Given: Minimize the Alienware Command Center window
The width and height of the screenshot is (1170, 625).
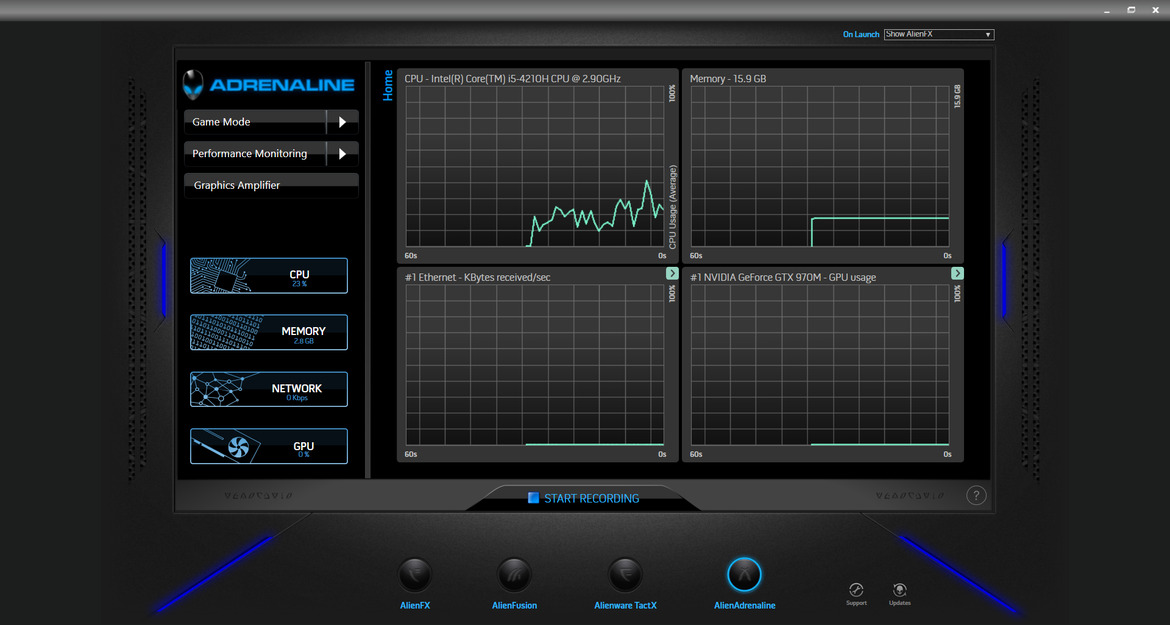Looking at the screenshot, I should click(x=1107, y=10).
